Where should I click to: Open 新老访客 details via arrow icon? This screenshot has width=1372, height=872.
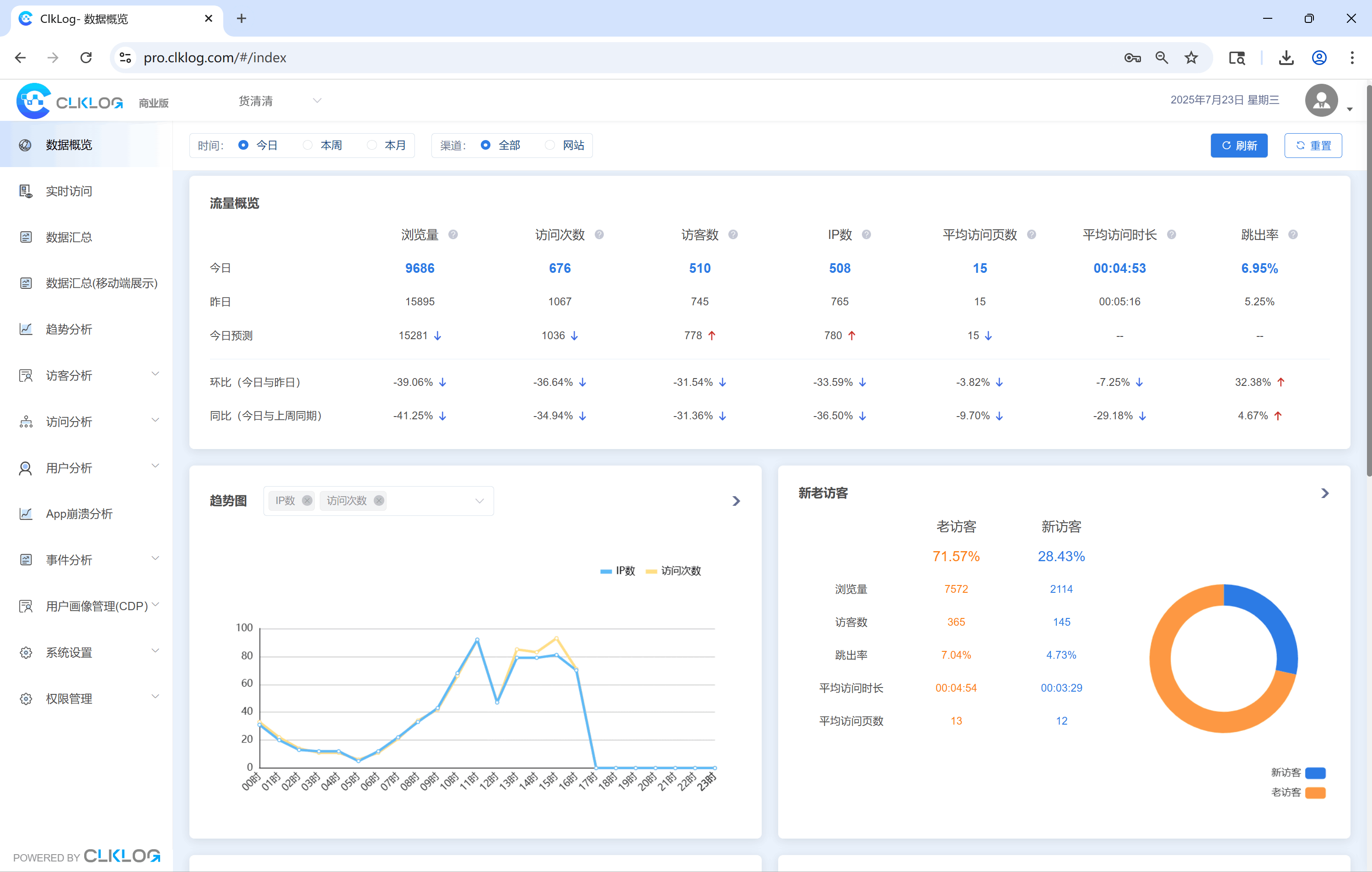(1325, 493)
